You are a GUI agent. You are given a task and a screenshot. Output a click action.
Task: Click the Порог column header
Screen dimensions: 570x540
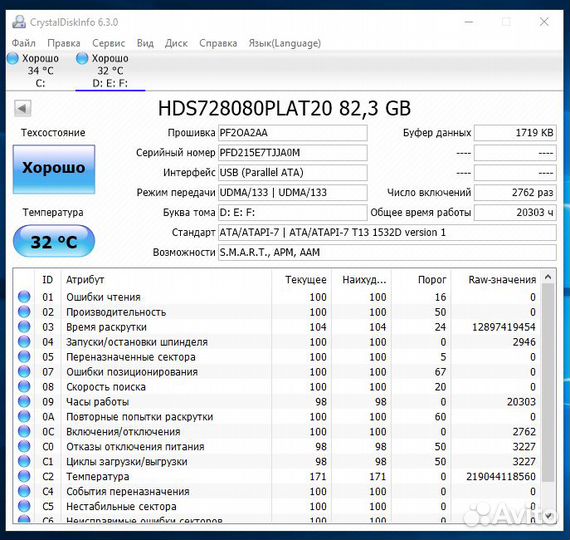click(x=421, y=280)
